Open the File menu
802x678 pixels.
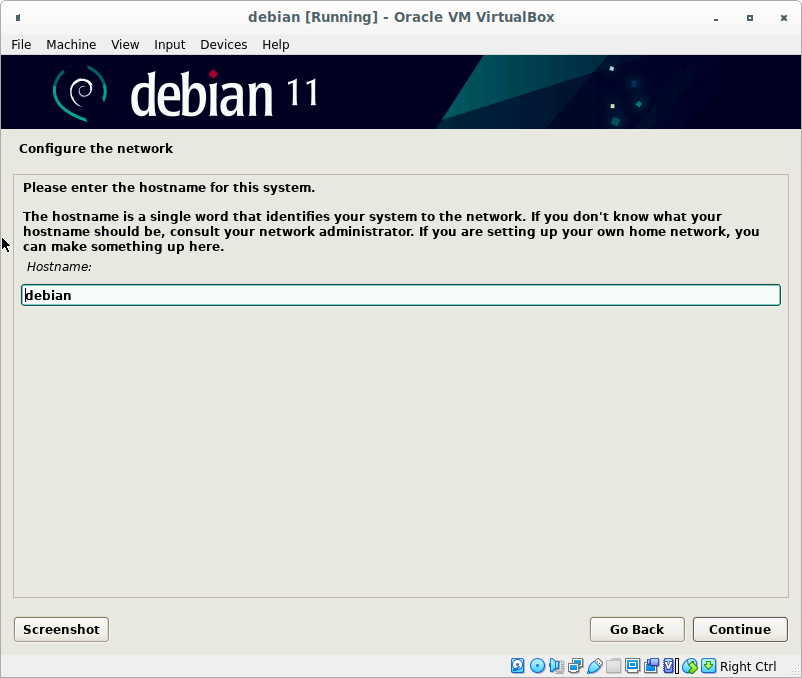[21, 44]
